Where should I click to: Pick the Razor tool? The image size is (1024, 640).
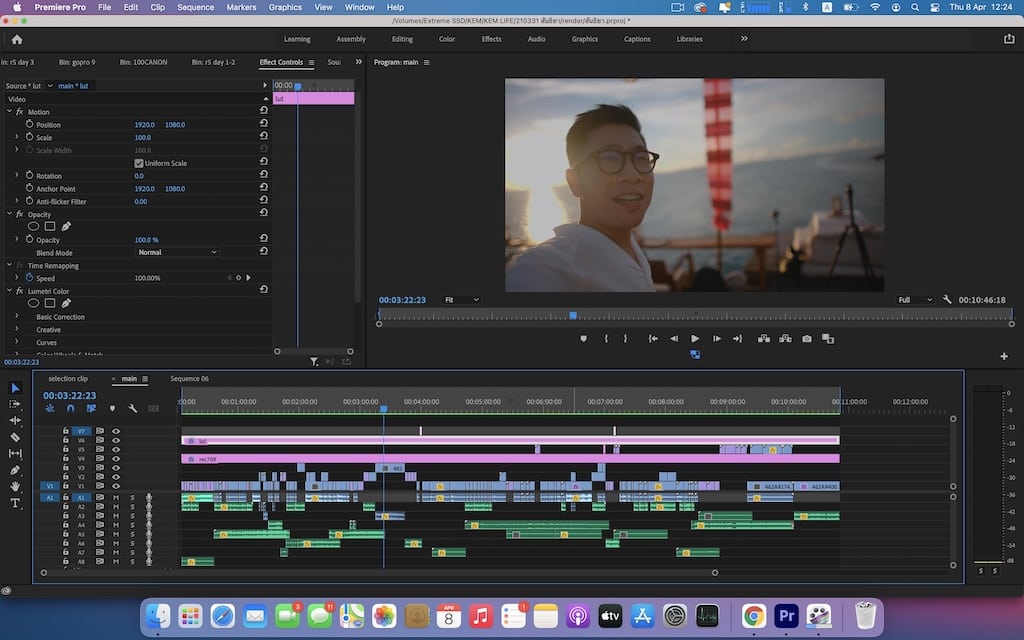tap(15, 437)
